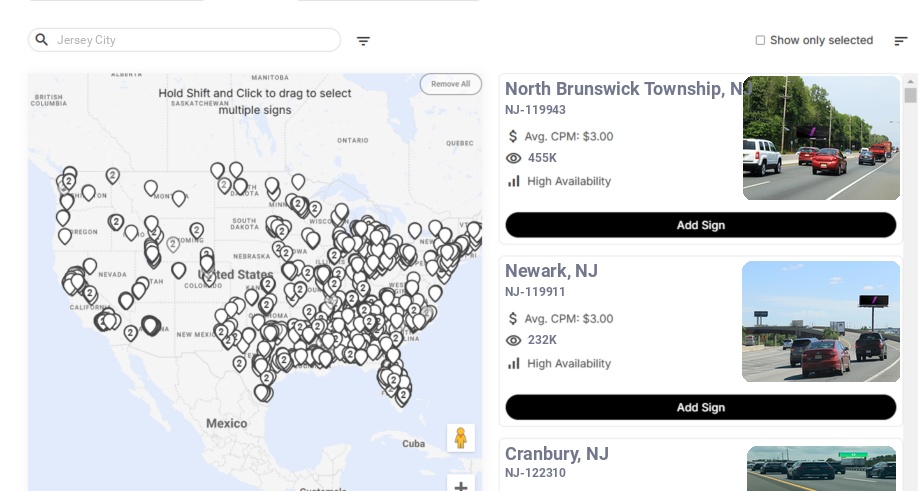Image resolution: width=920 pixels, height=491 pixels.
Task: Open the Newark, NJ listing title
Action: coord(551,271)
